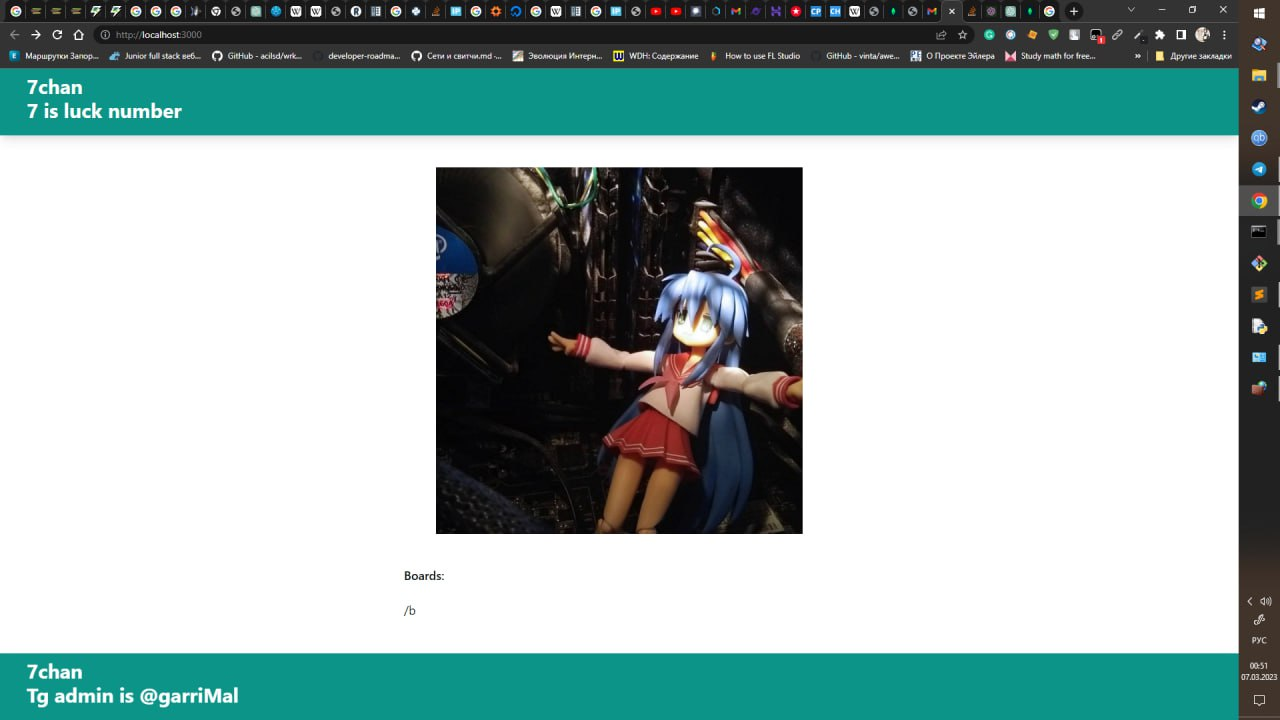Click the share icon in address bar

941,33
